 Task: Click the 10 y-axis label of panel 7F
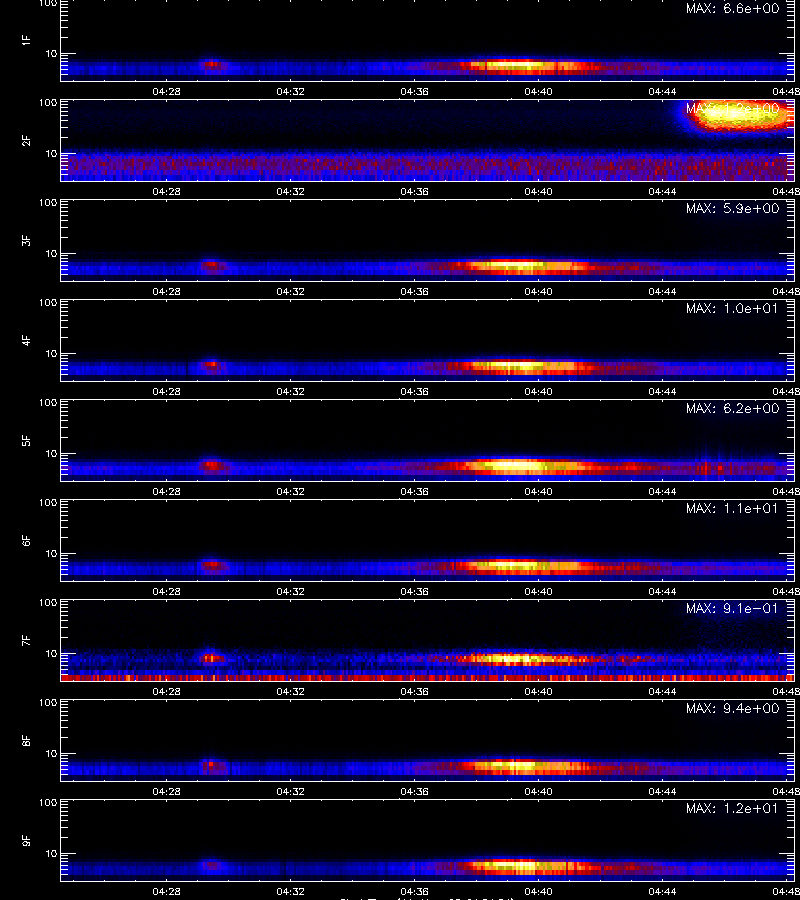point(51,653)
